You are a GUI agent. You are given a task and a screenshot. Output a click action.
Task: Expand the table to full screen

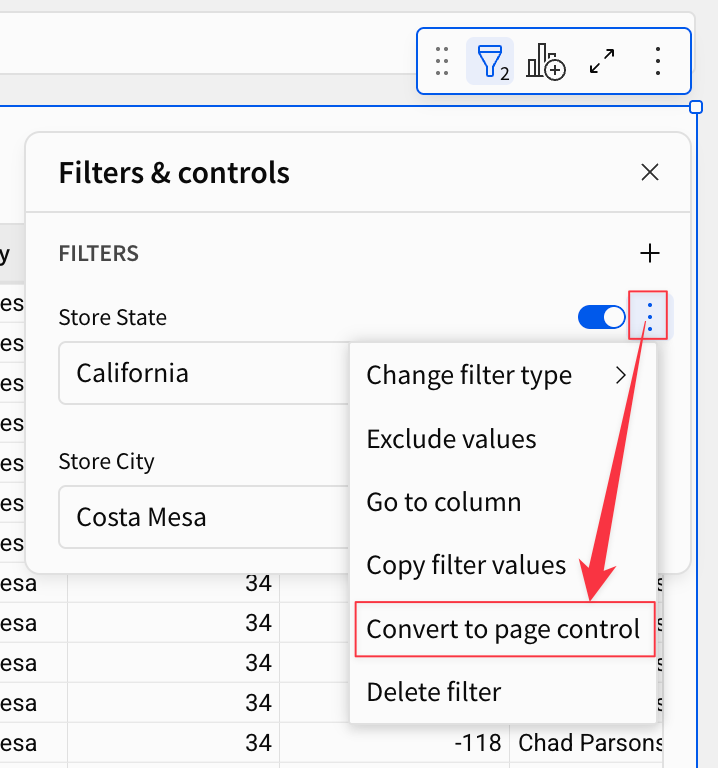coord(602,62)
